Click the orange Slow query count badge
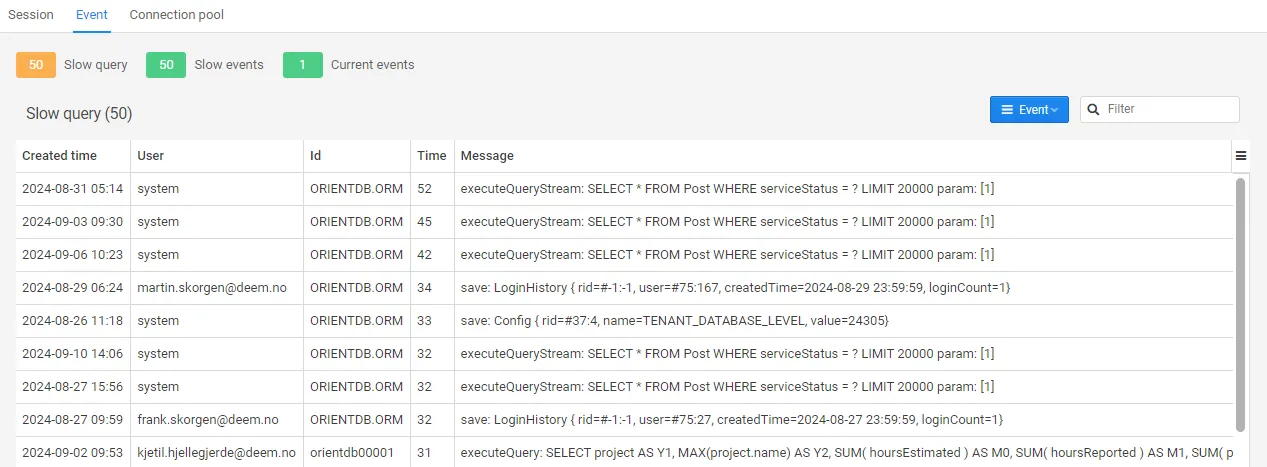The height and width of the screenshot is (467, 1267). point(36,65)
